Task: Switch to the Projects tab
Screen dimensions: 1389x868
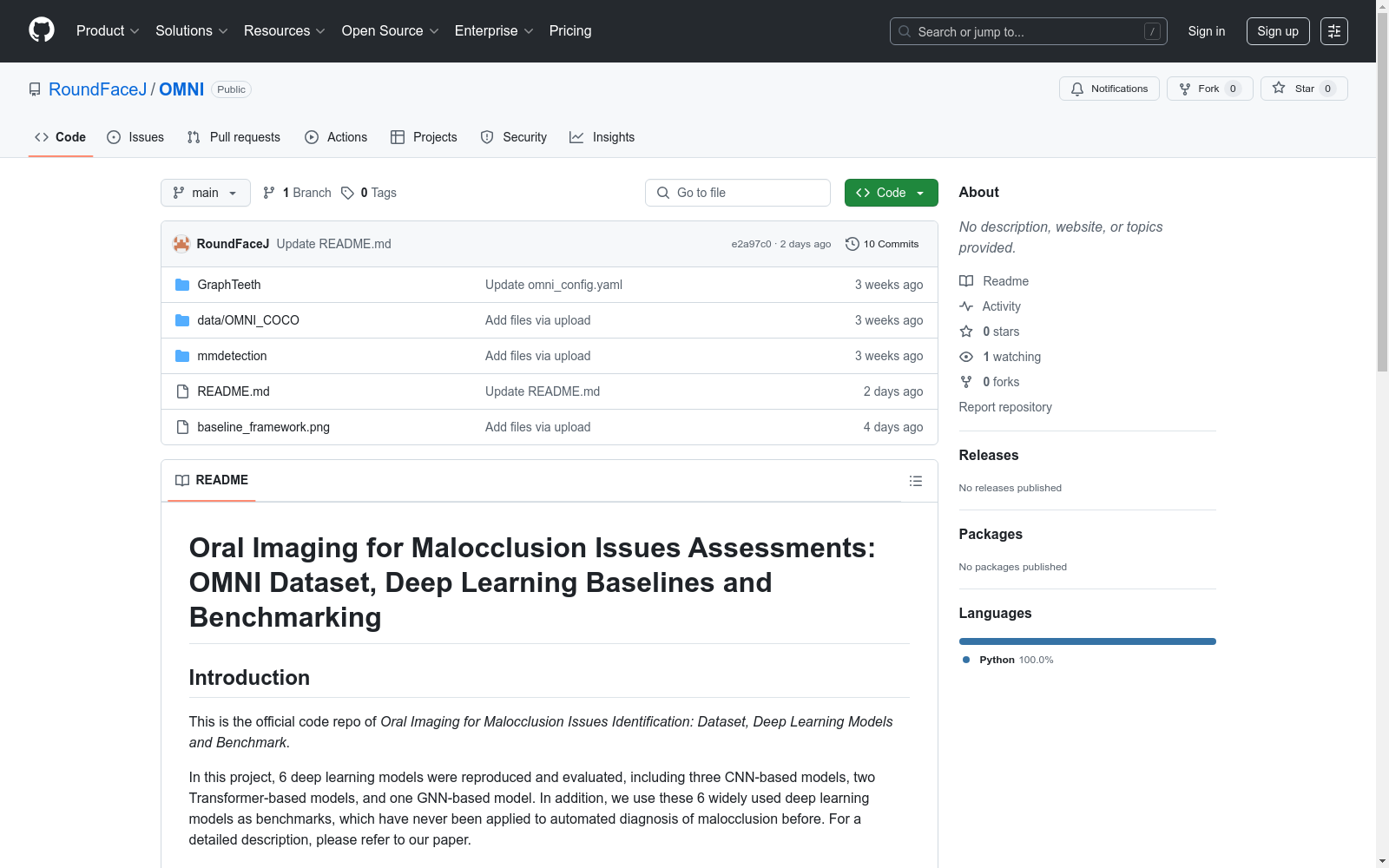Action: tap(424, 137)
